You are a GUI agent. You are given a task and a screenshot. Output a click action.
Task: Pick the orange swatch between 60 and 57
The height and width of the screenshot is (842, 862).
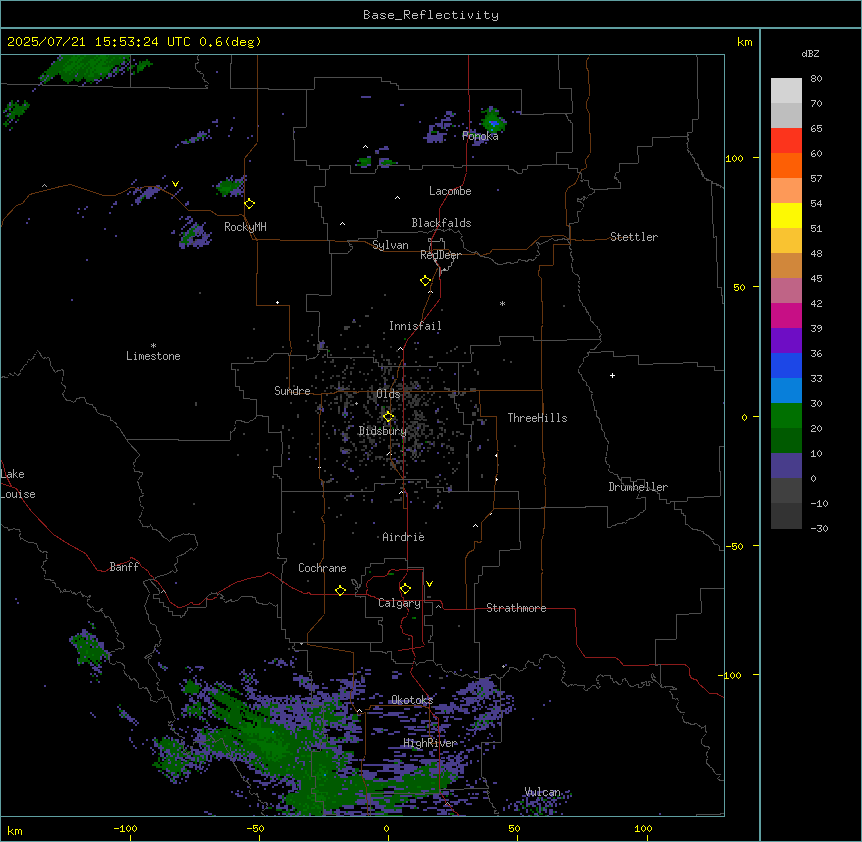pos(786,165)
